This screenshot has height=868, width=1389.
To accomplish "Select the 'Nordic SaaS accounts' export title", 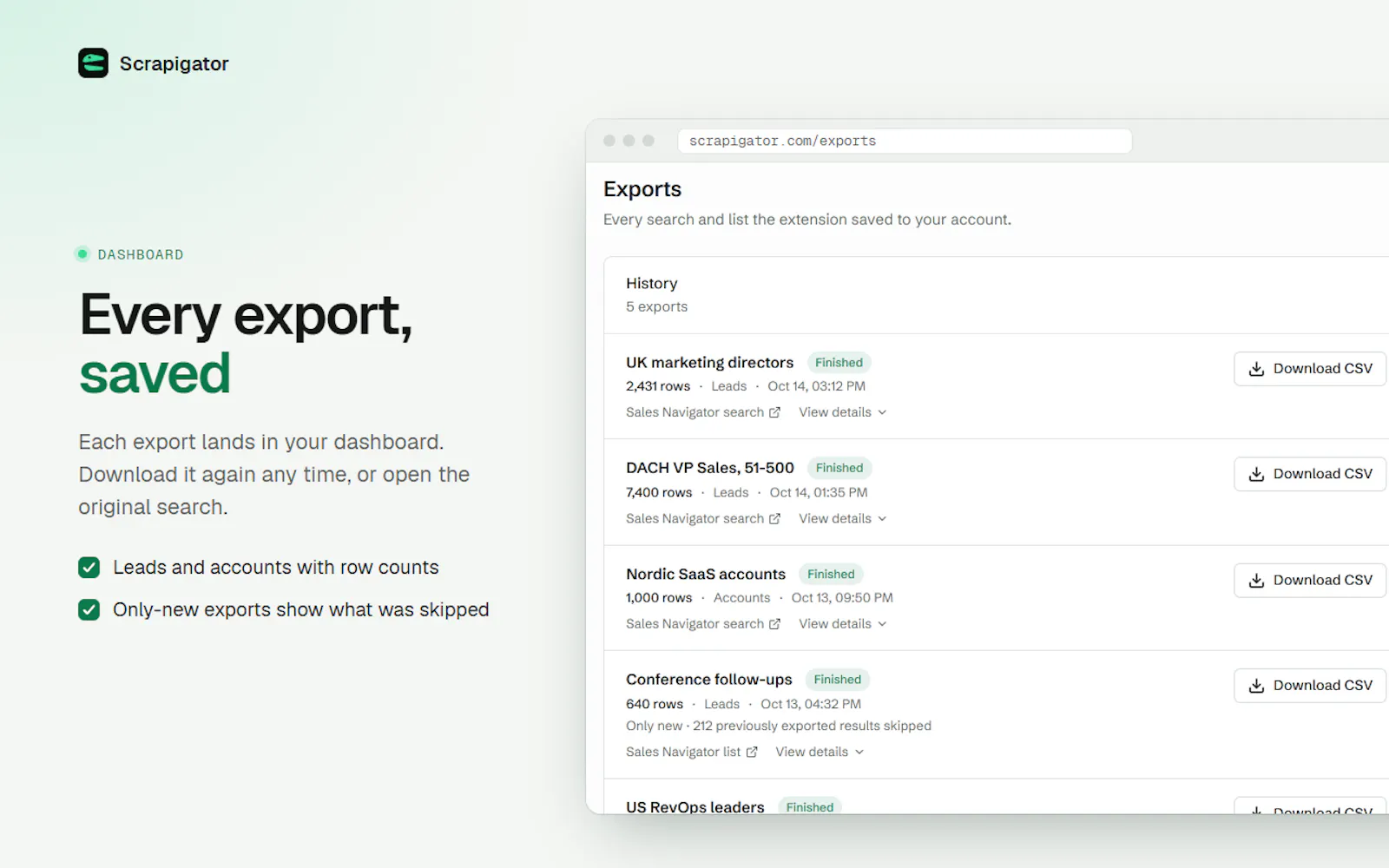I will click(x=706, y=575).
